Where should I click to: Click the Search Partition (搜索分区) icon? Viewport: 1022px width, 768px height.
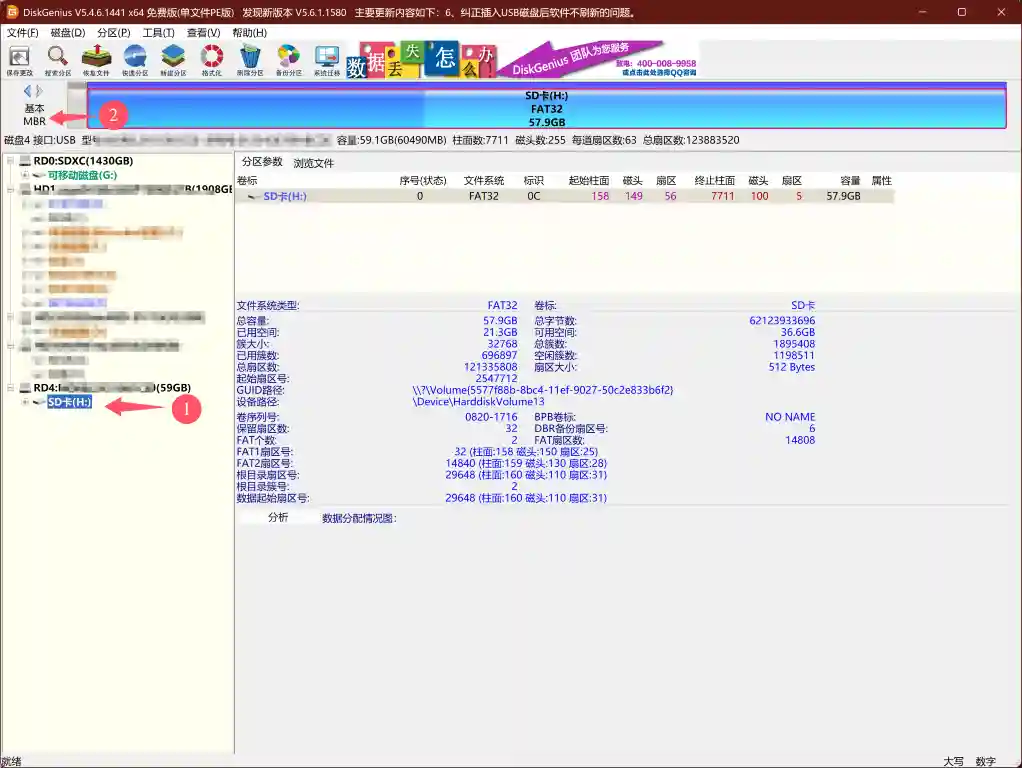click(57, 59)
